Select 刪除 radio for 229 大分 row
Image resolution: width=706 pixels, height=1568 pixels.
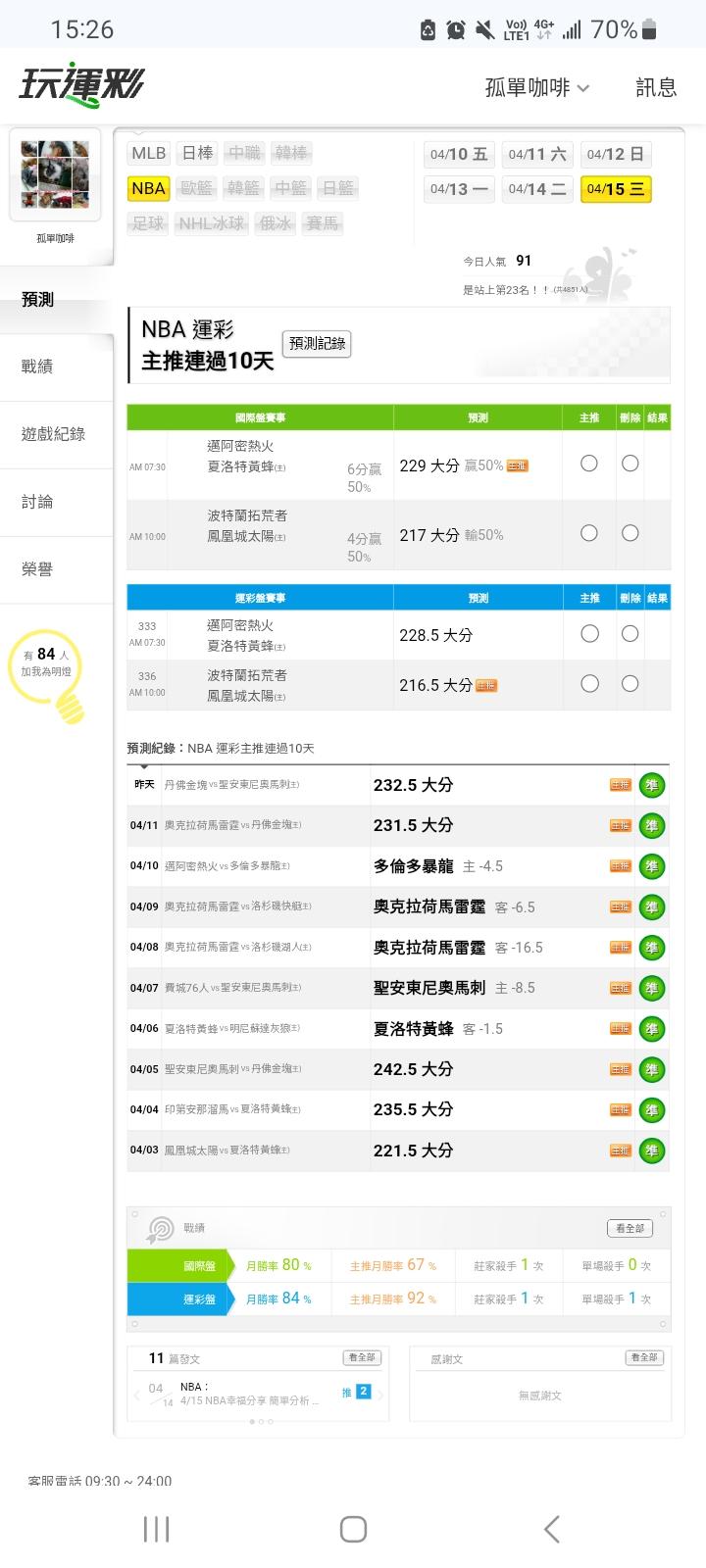pos(630,464)
